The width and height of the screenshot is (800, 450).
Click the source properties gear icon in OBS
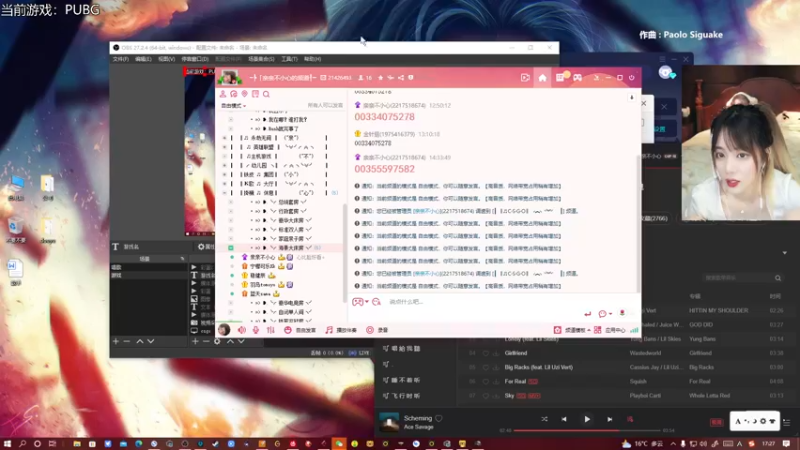coord(217,341)
